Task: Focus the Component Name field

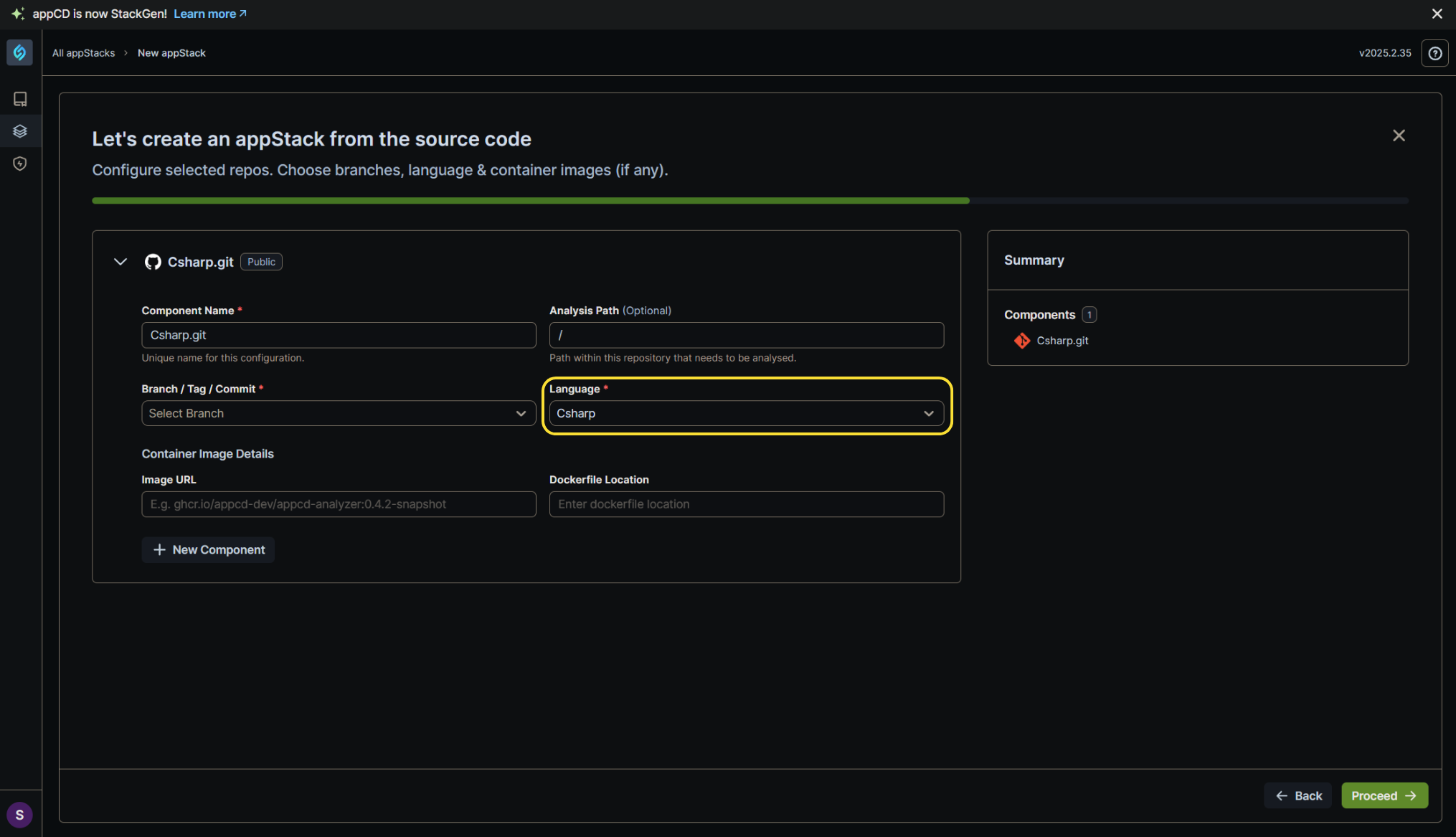Action: pos(339,335)
